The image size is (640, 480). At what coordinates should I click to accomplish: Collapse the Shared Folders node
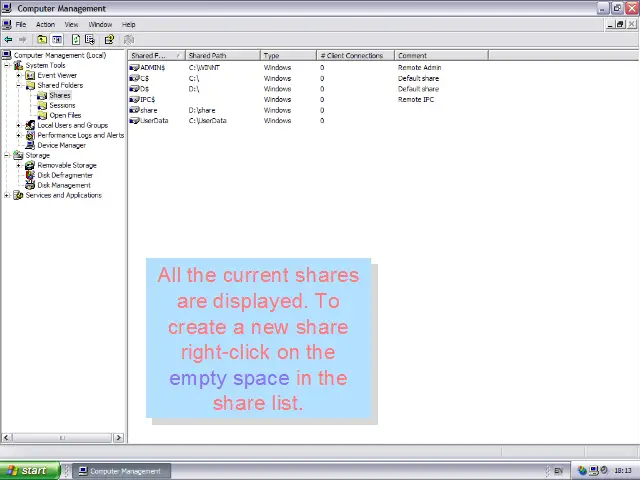[19, 85]
